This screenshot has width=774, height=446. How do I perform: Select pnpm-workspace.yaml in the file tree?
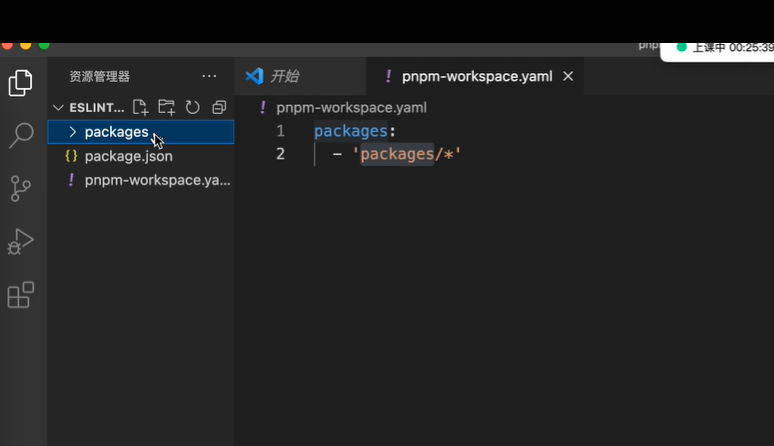157,180
